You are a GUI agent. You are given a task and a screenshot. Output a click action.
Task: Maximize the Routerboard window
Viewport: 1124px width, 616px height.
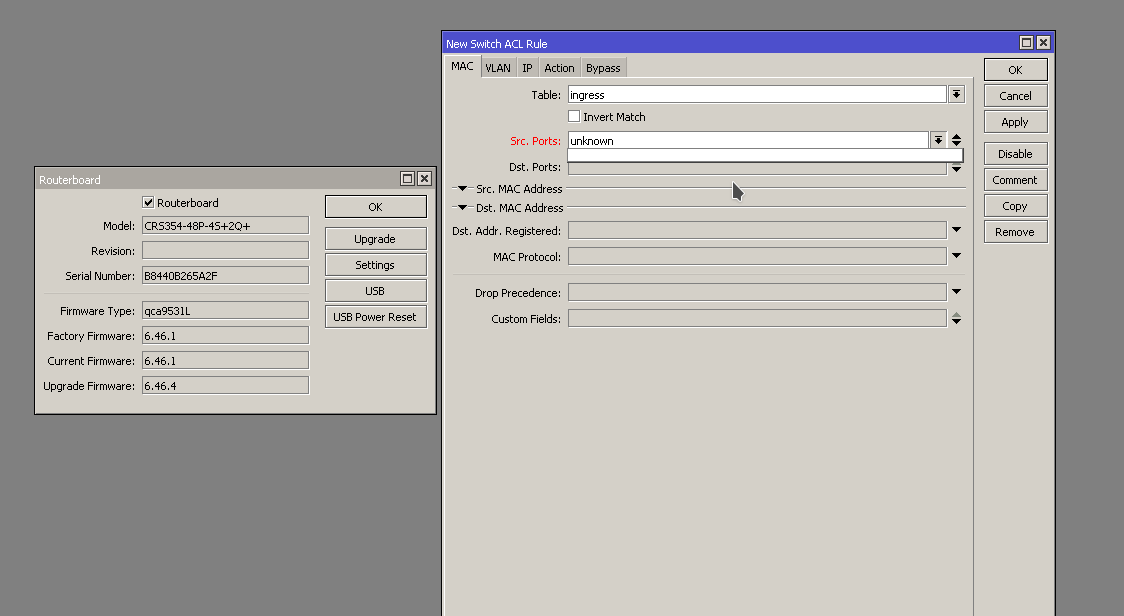pyautogui.click(x=407, y=179)
